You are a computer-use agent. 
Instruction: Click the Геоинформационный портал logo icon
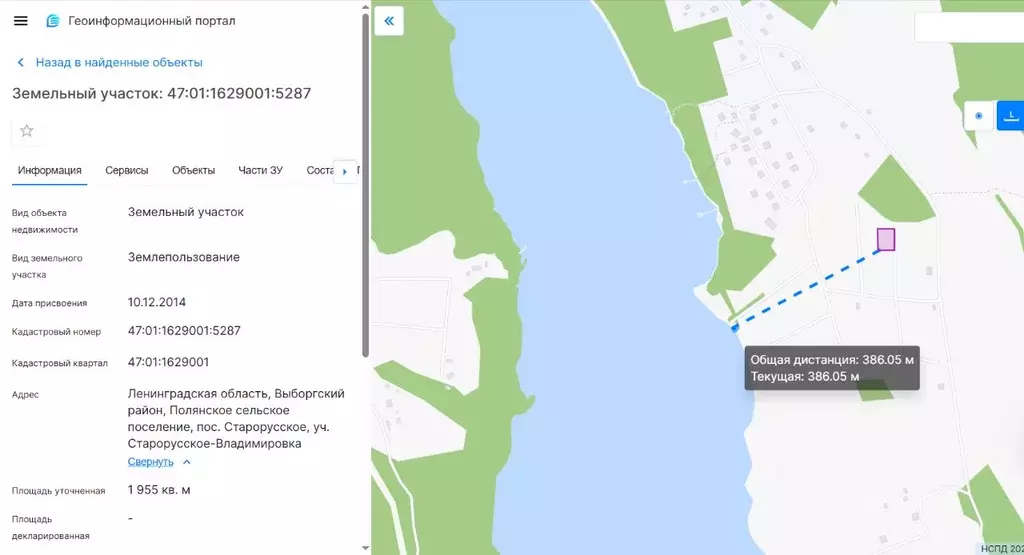(52, 21)
